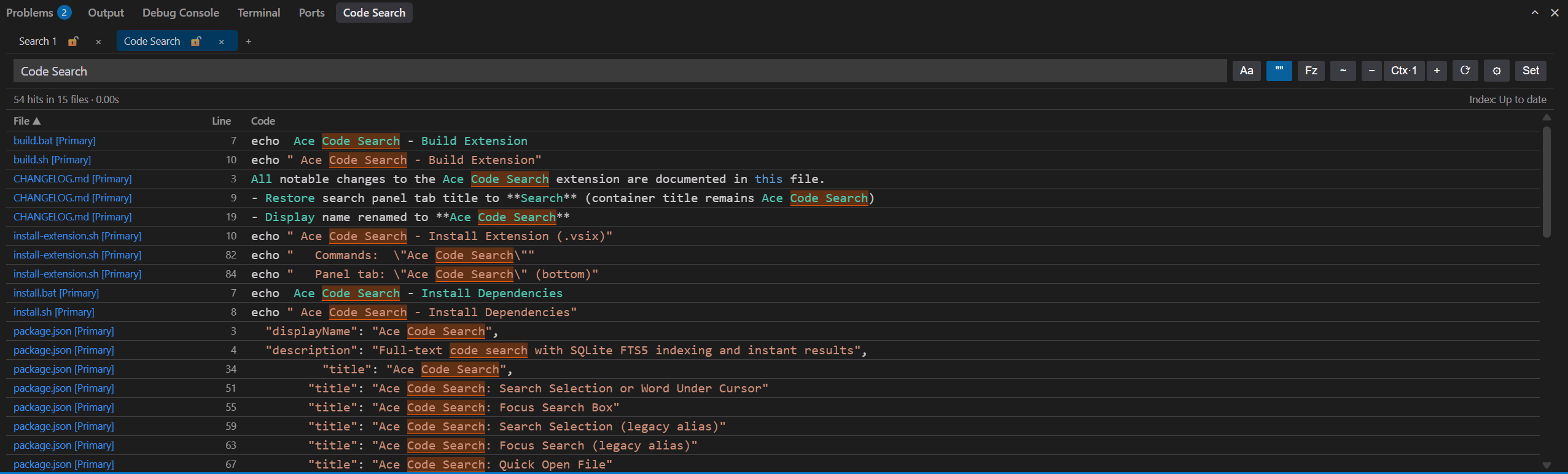Add a new search tab with plus
Viewport: 1568px width, 474px height.
248,41
